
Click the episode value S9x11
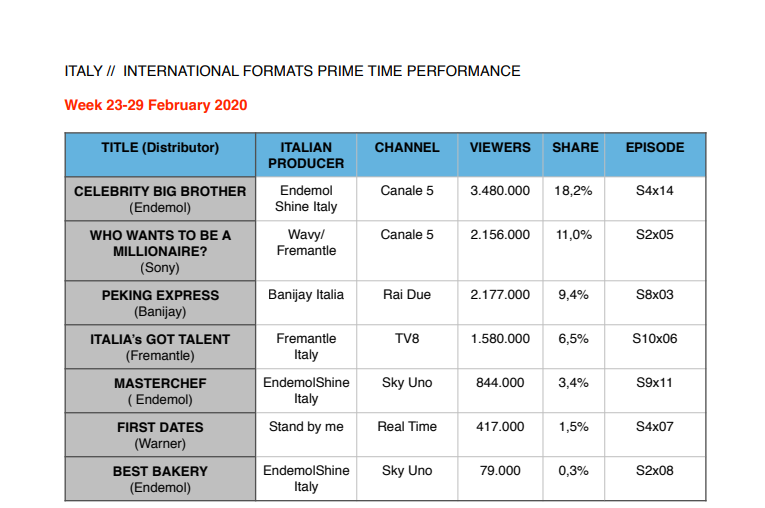coord(655,383)
